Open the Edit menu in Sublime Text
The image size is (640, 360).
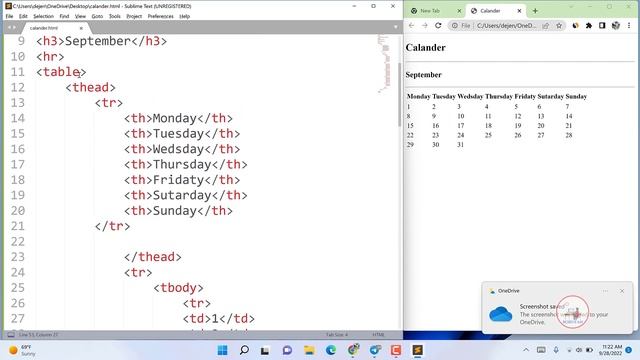(x=23, y=16)
